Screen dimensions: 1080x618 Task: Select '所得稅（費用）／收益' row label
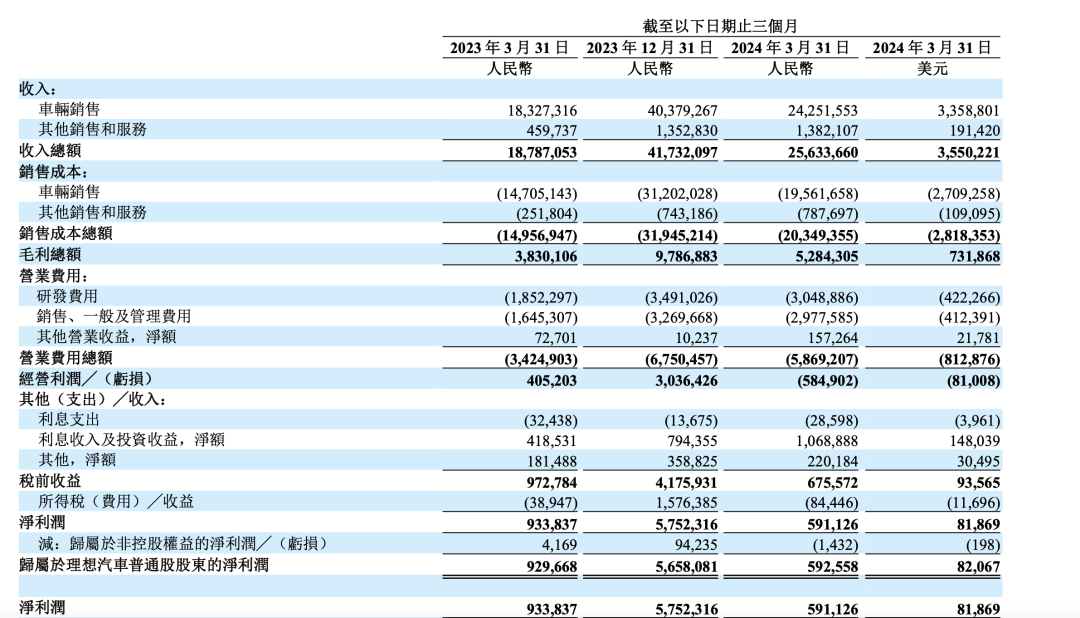(116, 502)
